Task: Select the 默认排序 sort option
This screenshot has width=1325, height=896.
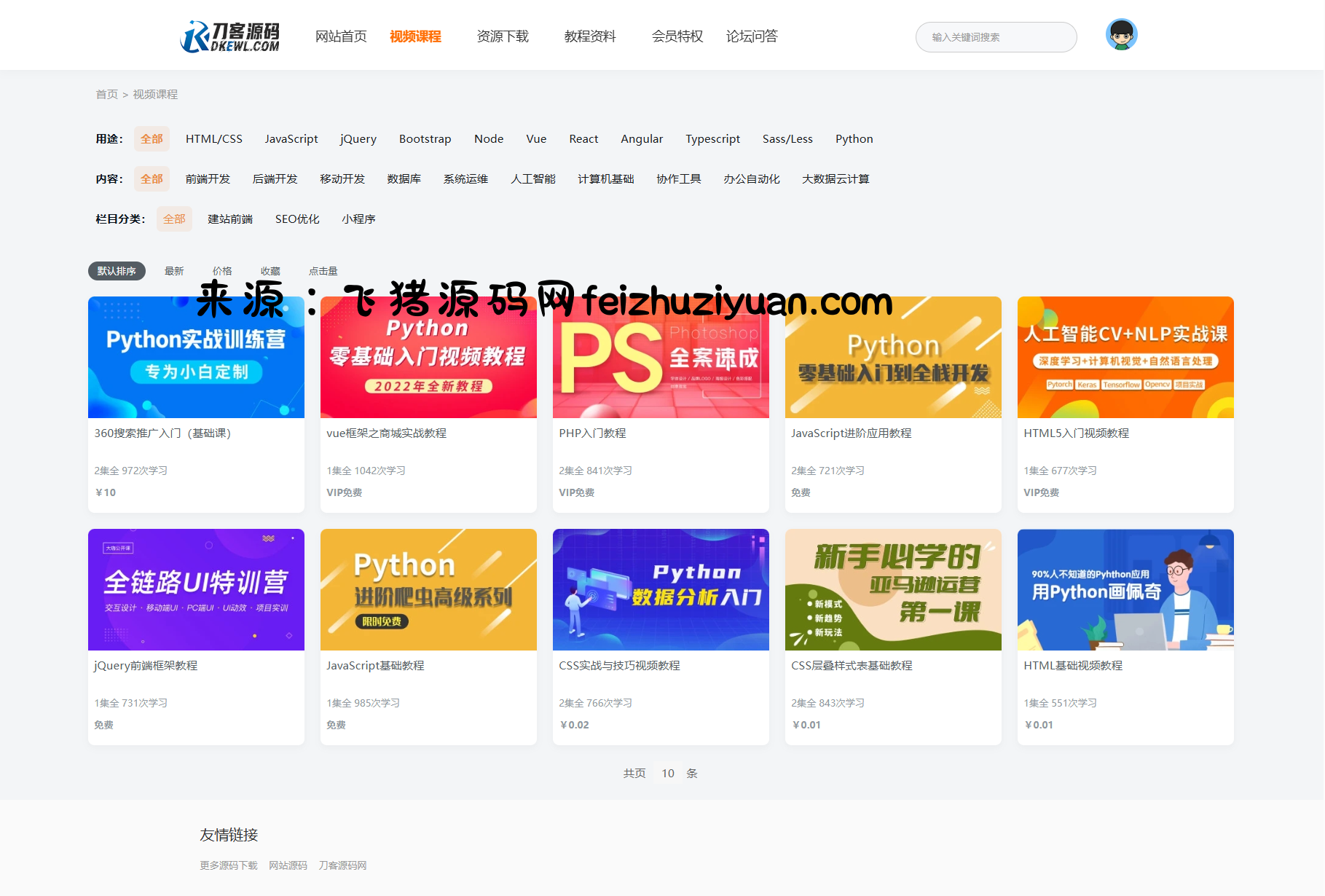Action: [117, 271]
